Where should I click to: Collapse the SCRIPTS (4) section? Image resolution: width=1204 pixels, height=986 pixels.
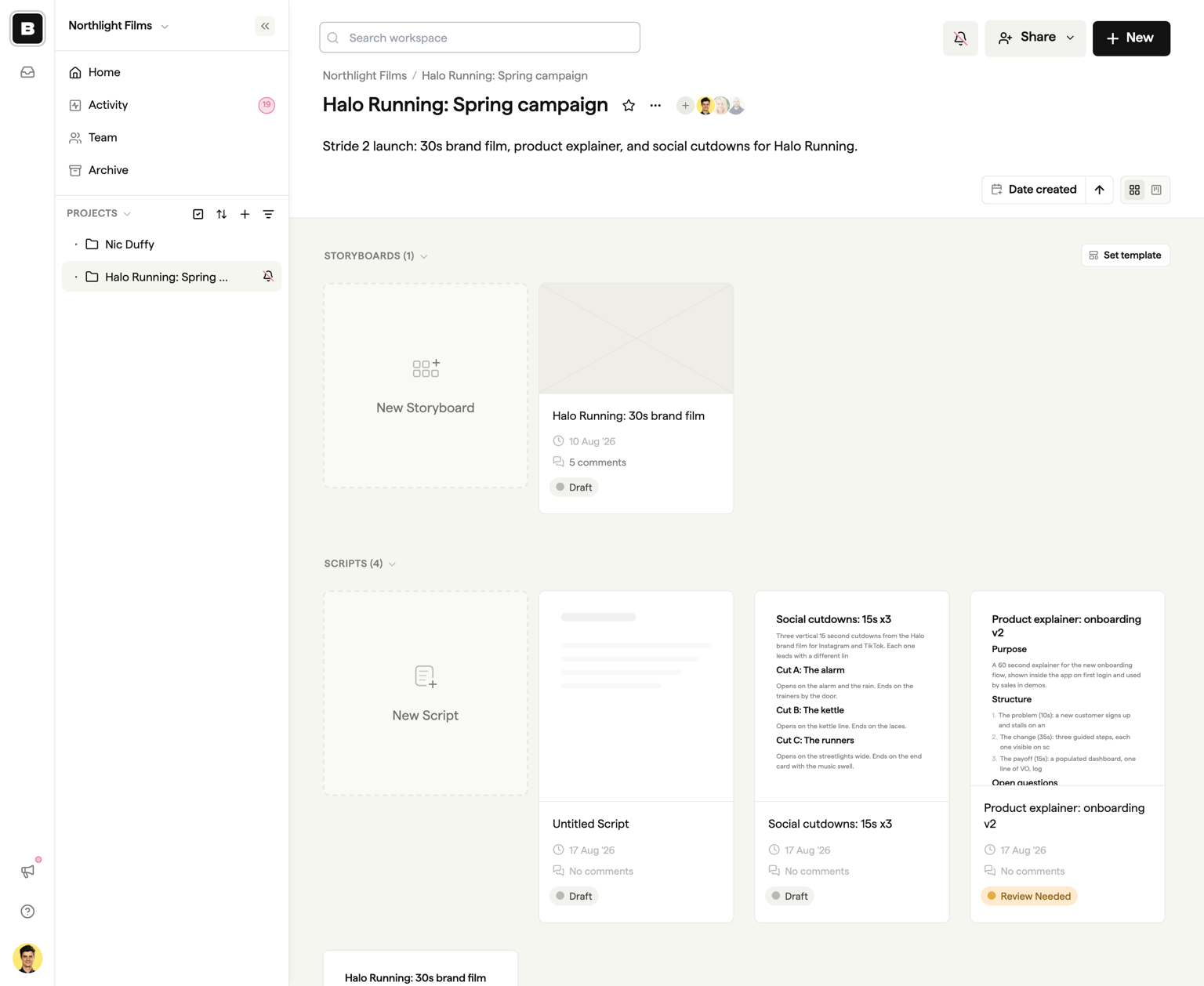360,564
